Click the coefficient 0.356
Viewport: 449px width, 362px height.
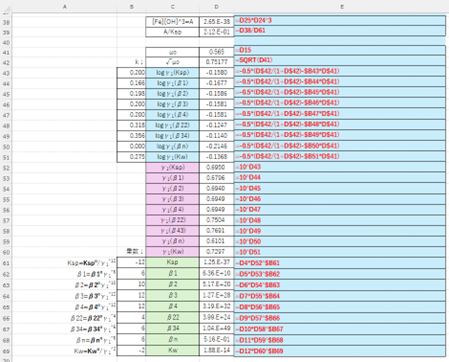pyautogui.click(x=131, y=136)
